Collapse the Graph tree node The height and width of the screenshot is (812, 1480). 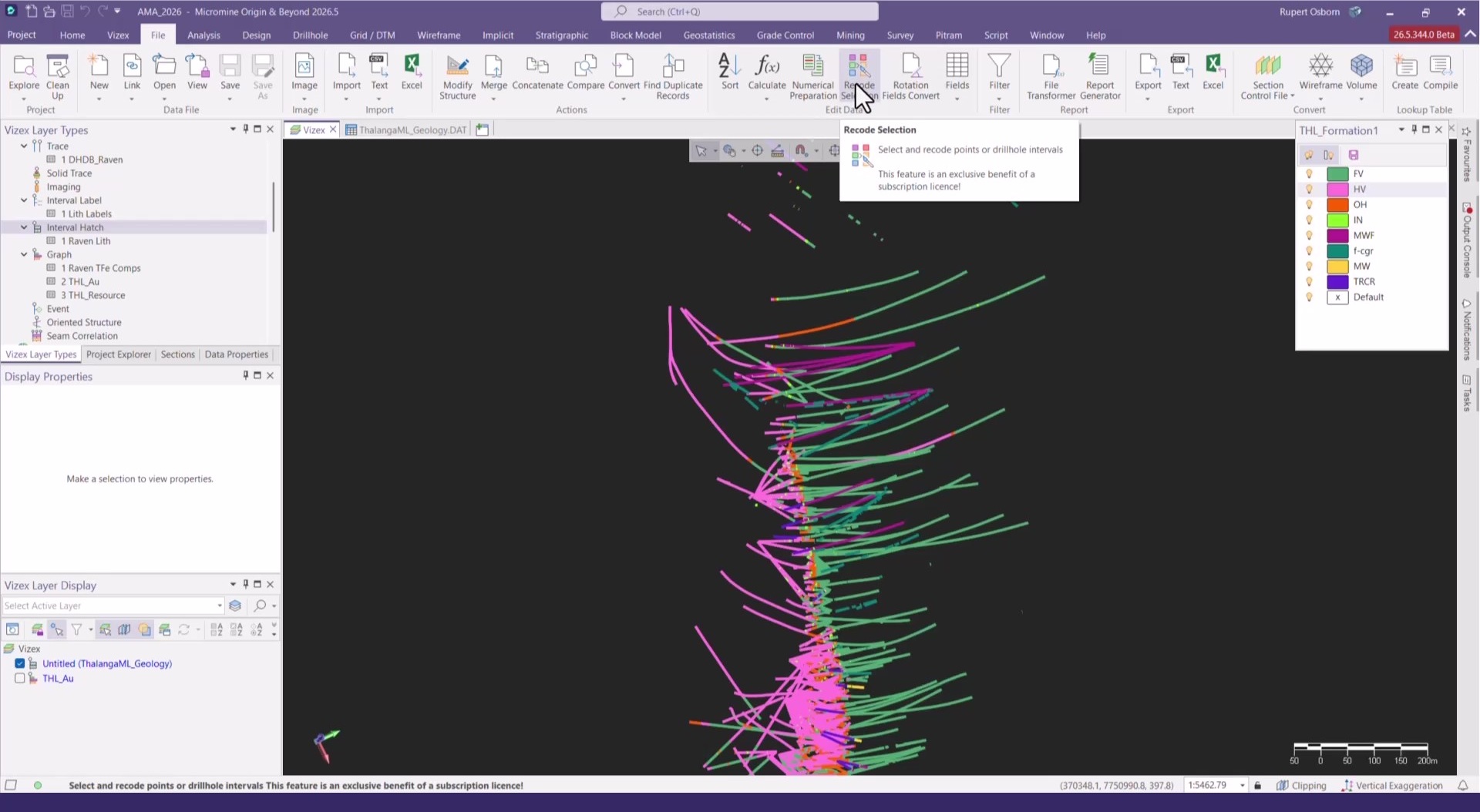[x=24, y=254]
